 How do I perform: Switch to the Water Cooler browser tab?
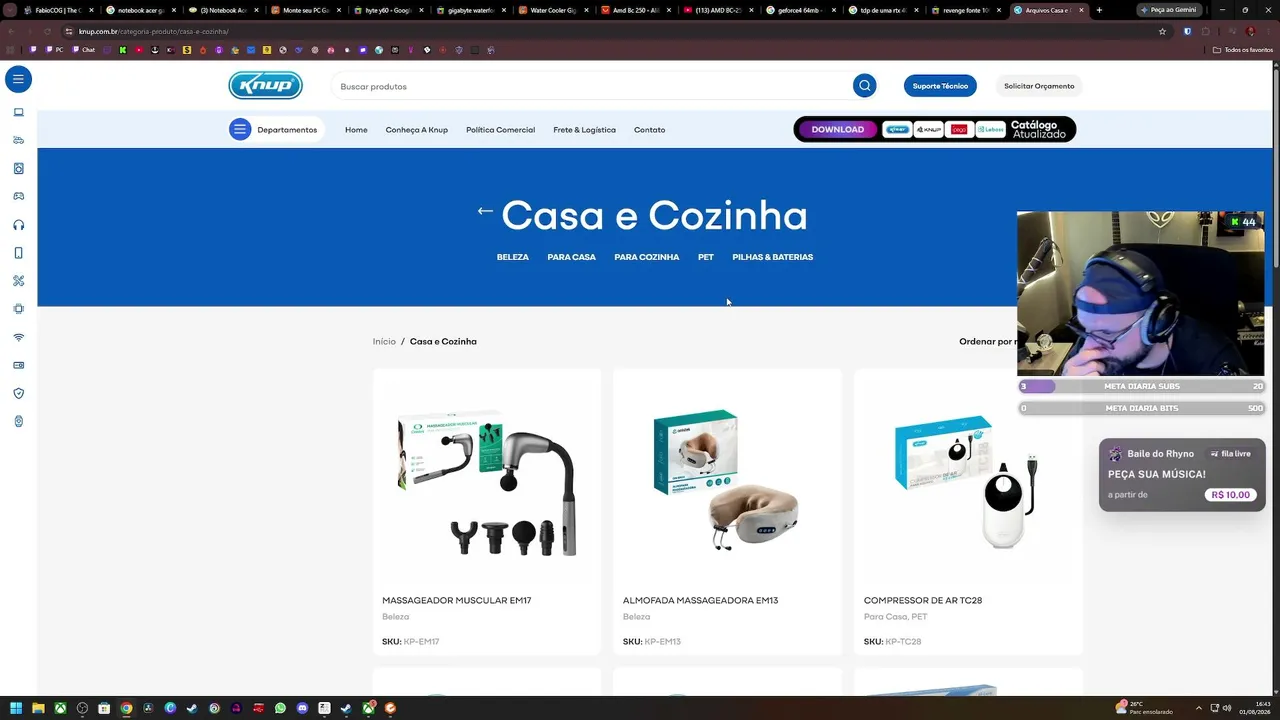coord(552,10)
